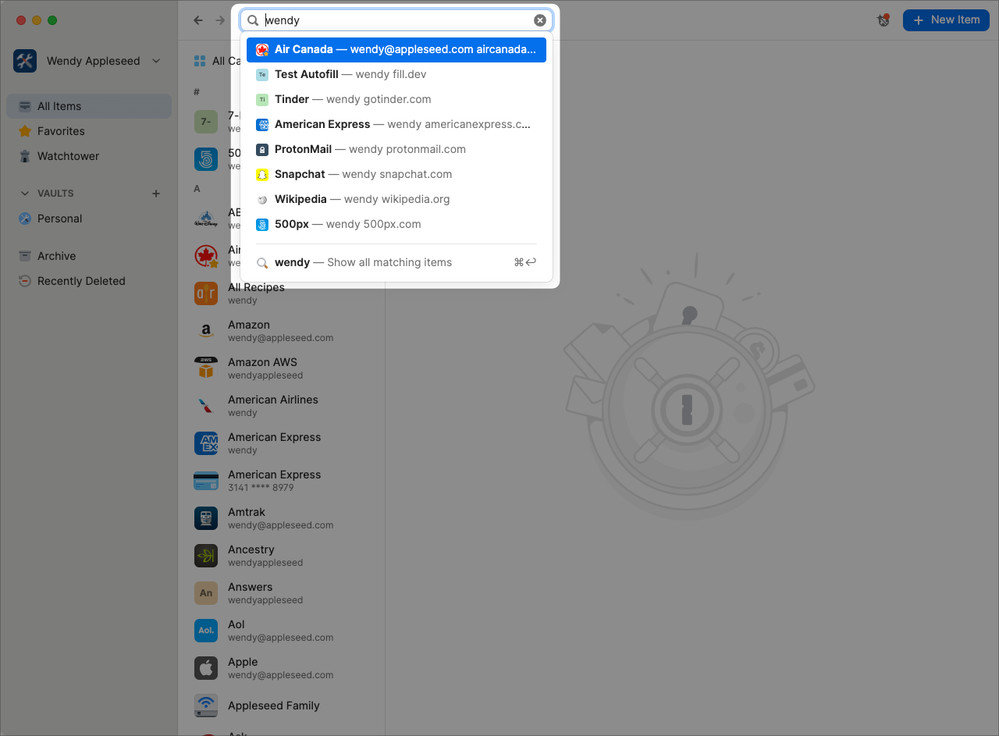Screen dimensions: 999x736
Task: Open the Recently Deleted section
Action: coord(81,281)
